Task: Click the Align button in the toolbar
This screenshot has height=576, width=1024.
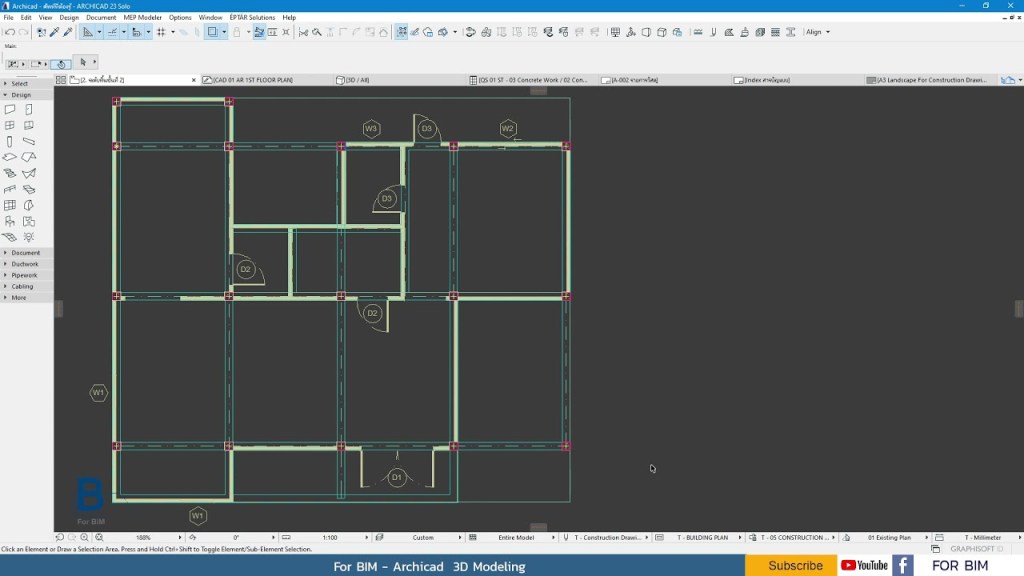Action: tap(817, 31)
